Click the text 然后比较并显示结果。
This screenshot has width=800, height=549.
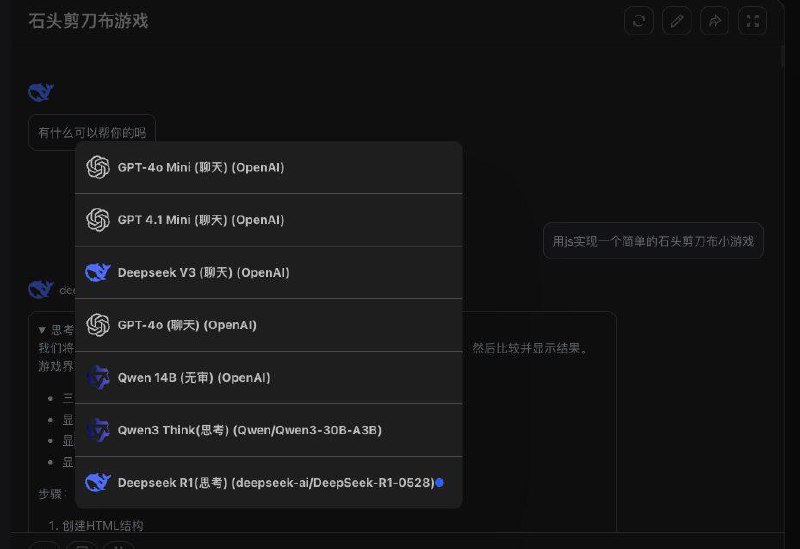(x=530, y=348)
